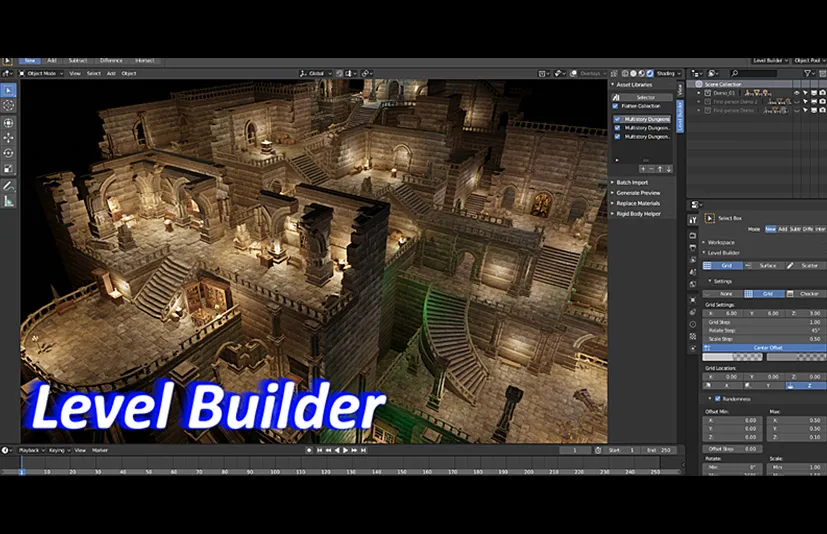Move asset library up in list
Image resolution: width=827 pixels, height=534 pixels.
pos(660,169)
